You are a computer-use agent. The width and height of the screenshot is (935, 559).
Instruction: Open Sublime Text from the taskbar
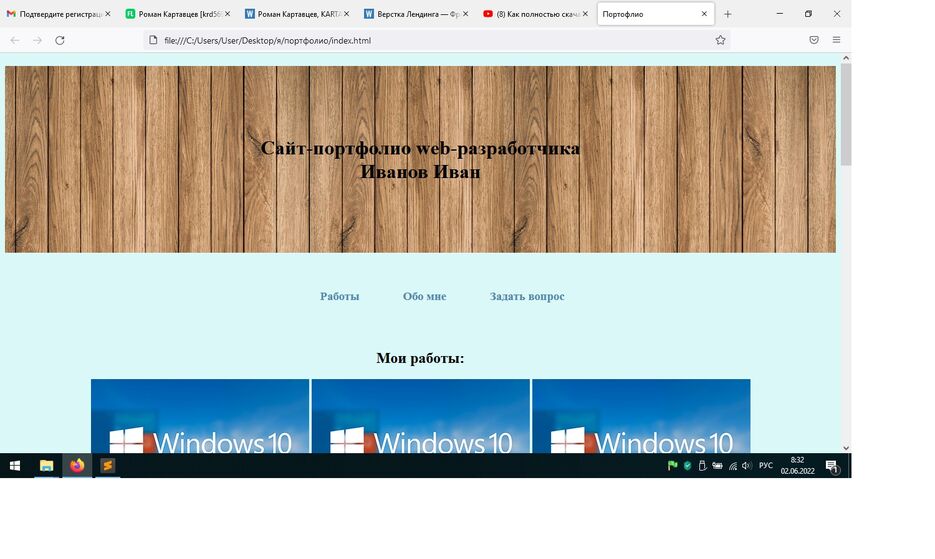point(107,465)
